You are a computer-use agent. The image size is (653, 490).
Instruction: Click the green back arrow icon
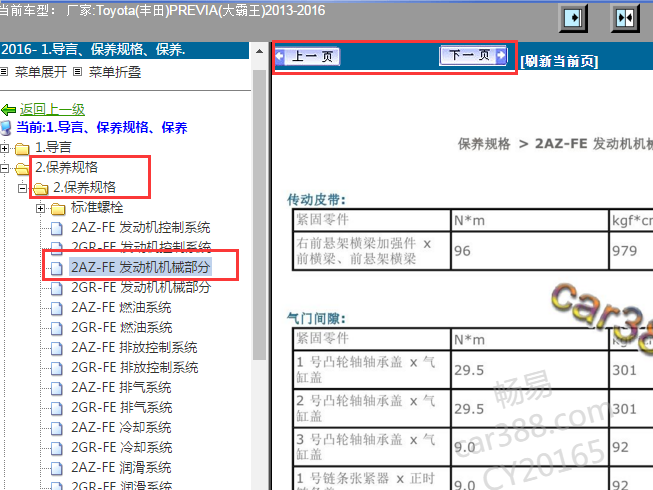coord(9,110)
